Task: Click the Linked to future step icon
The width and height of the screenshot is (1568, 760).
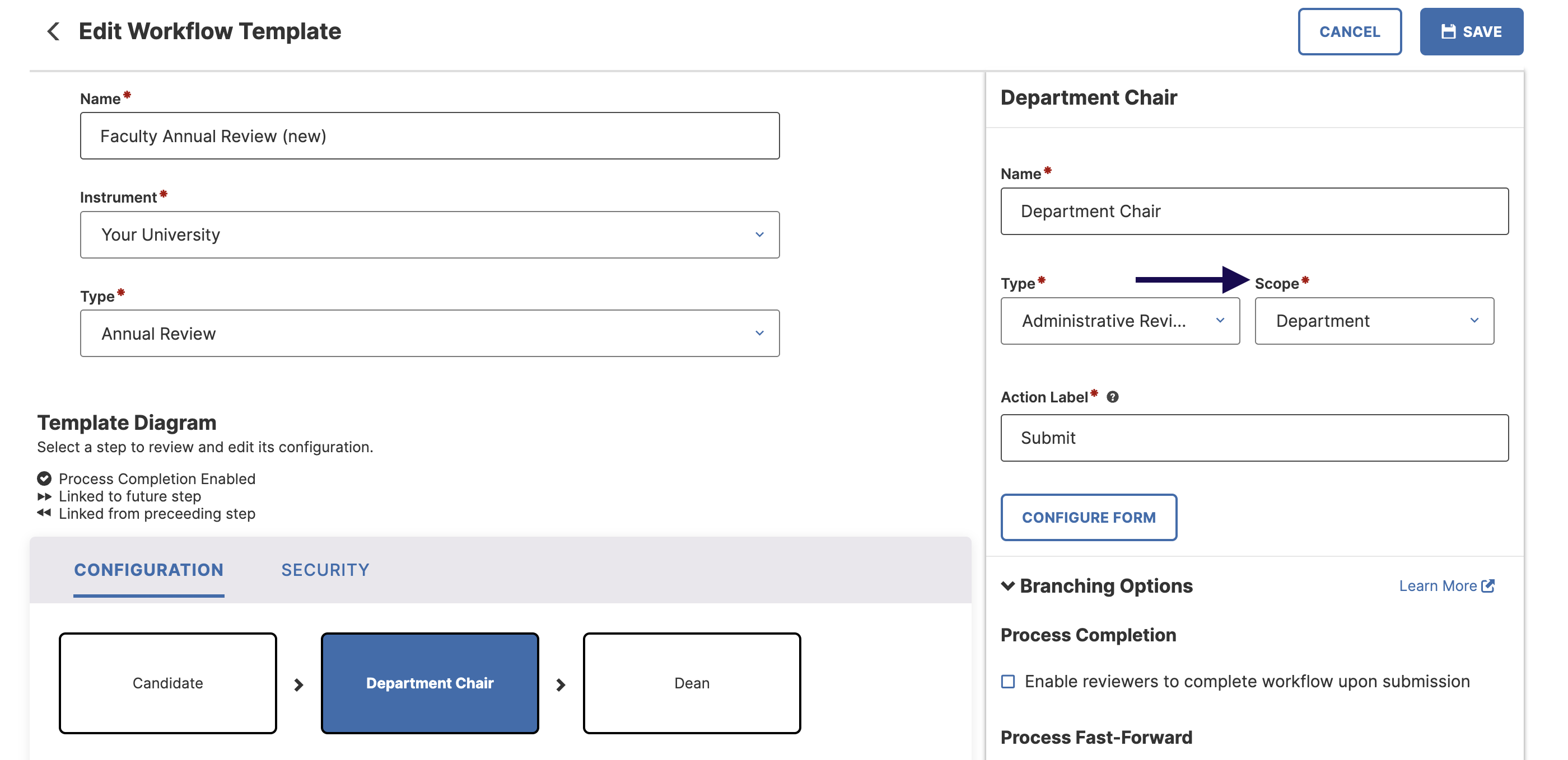Action: click(44, 496)
